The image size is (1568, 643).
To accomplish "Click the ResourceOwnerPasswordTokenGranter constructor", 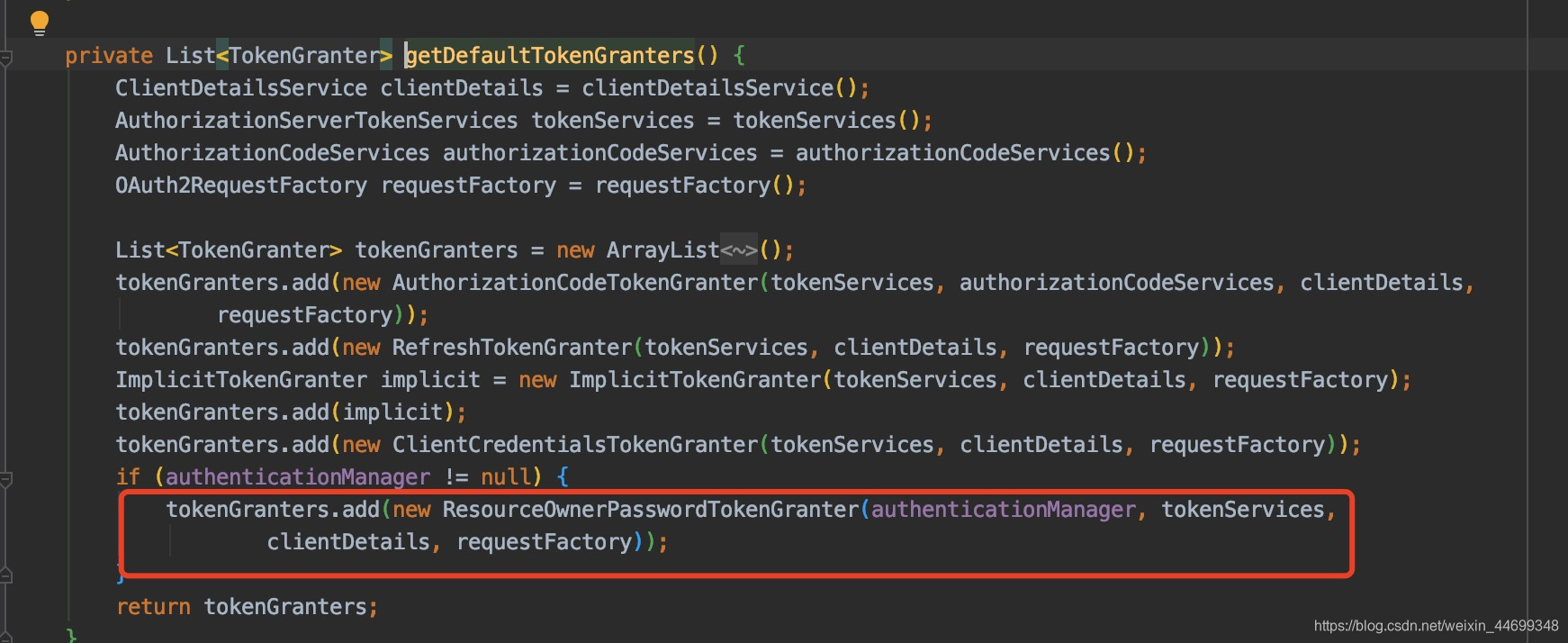I will [x=651, y=510].
